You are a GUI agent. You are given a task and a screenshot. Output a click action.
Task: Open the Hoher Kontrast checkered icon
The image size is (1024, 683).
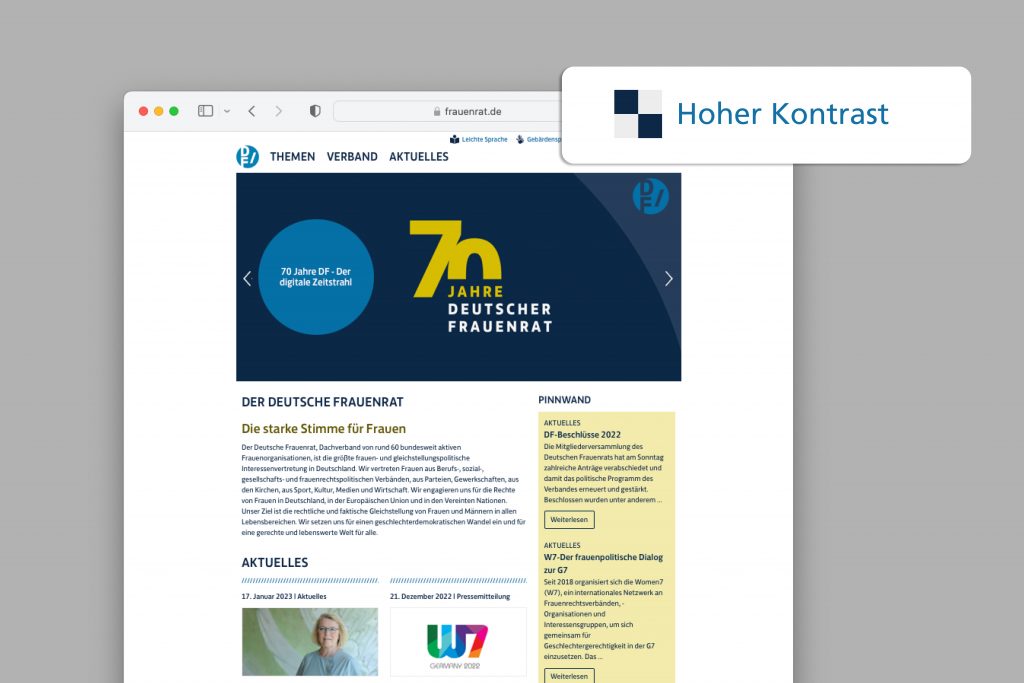pyautogui.click(x=637, y=113)
